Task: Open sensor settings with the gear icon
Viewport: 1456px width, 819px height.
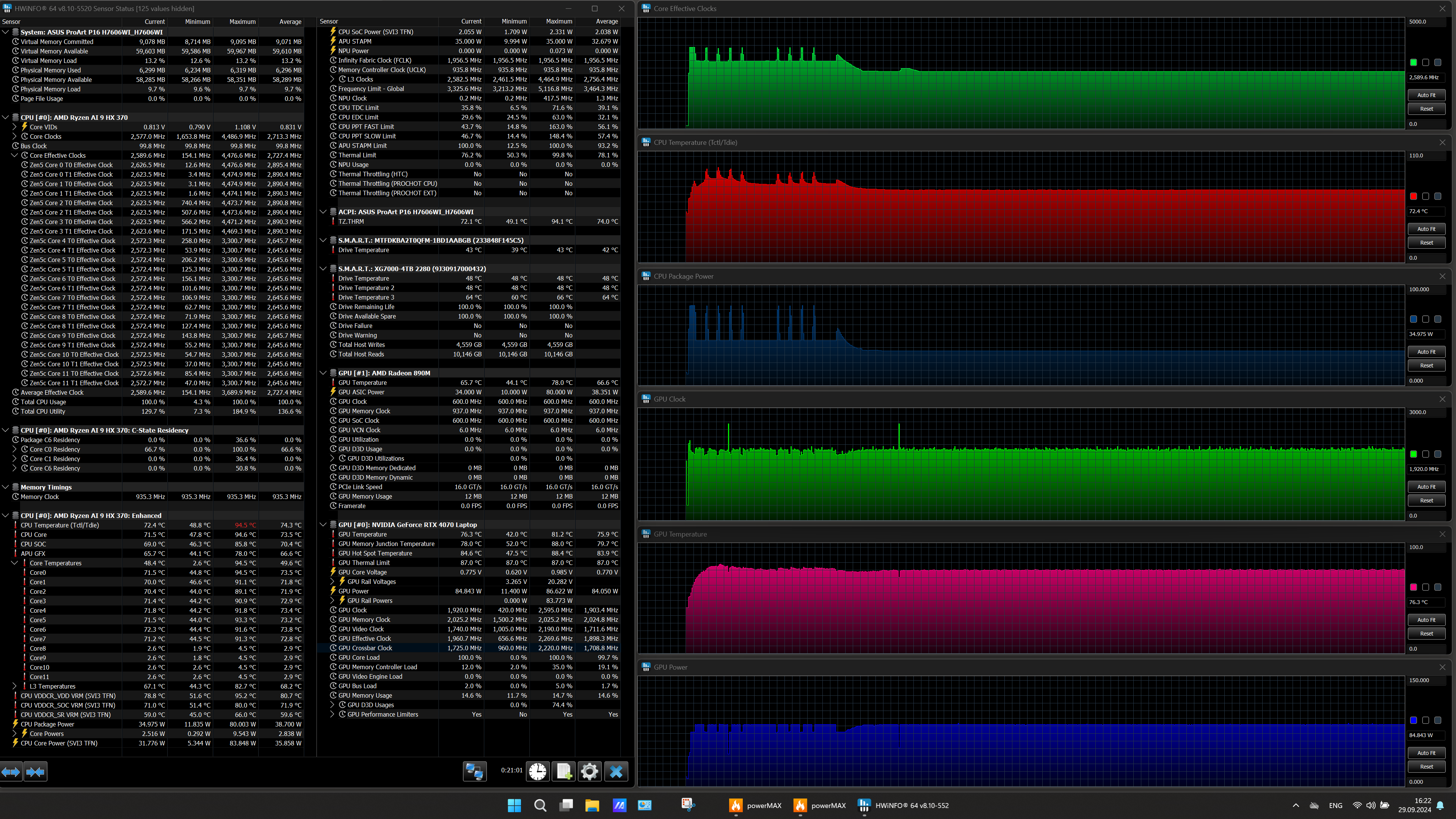Action: coord(589,772)
